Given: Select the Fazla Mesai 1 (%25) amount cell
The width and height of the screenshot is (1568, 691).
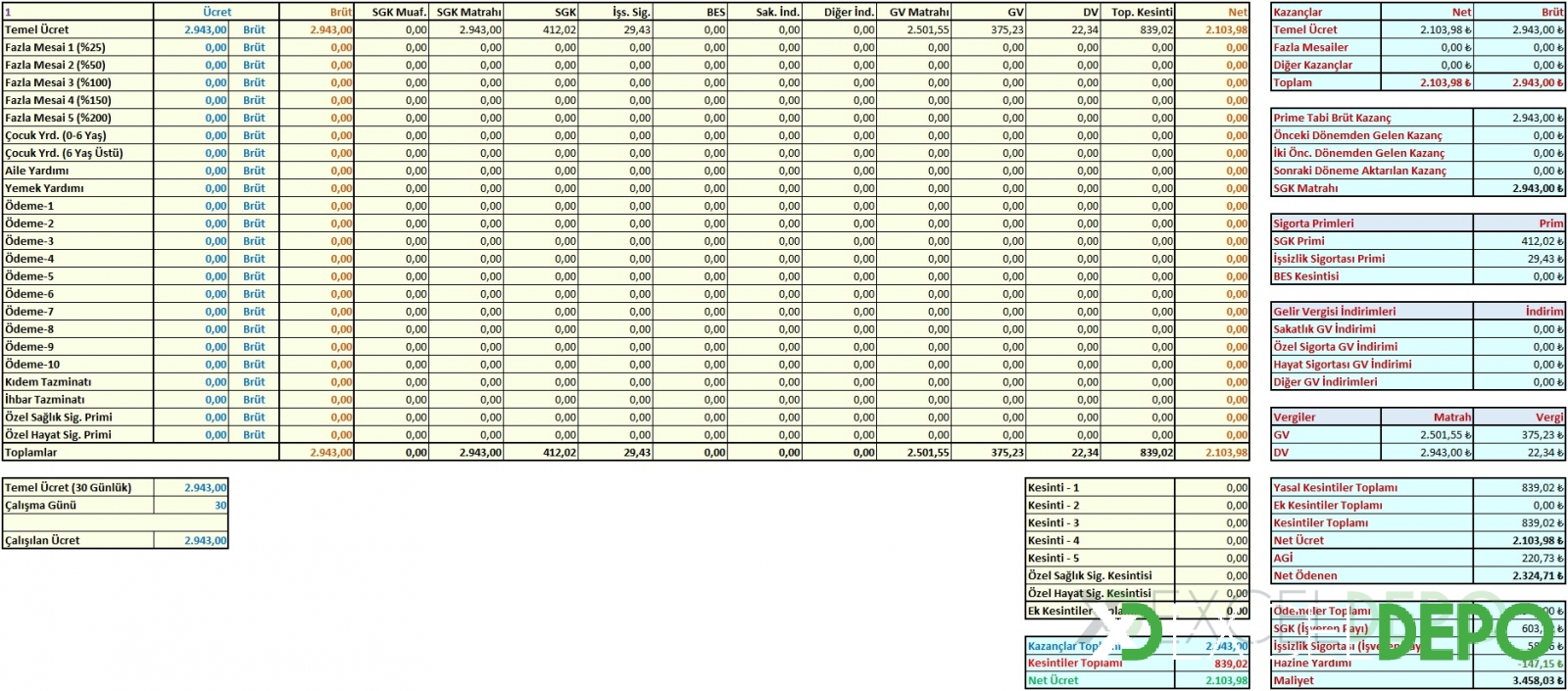Looking at the screenshot, I should (x=191, y=47).
